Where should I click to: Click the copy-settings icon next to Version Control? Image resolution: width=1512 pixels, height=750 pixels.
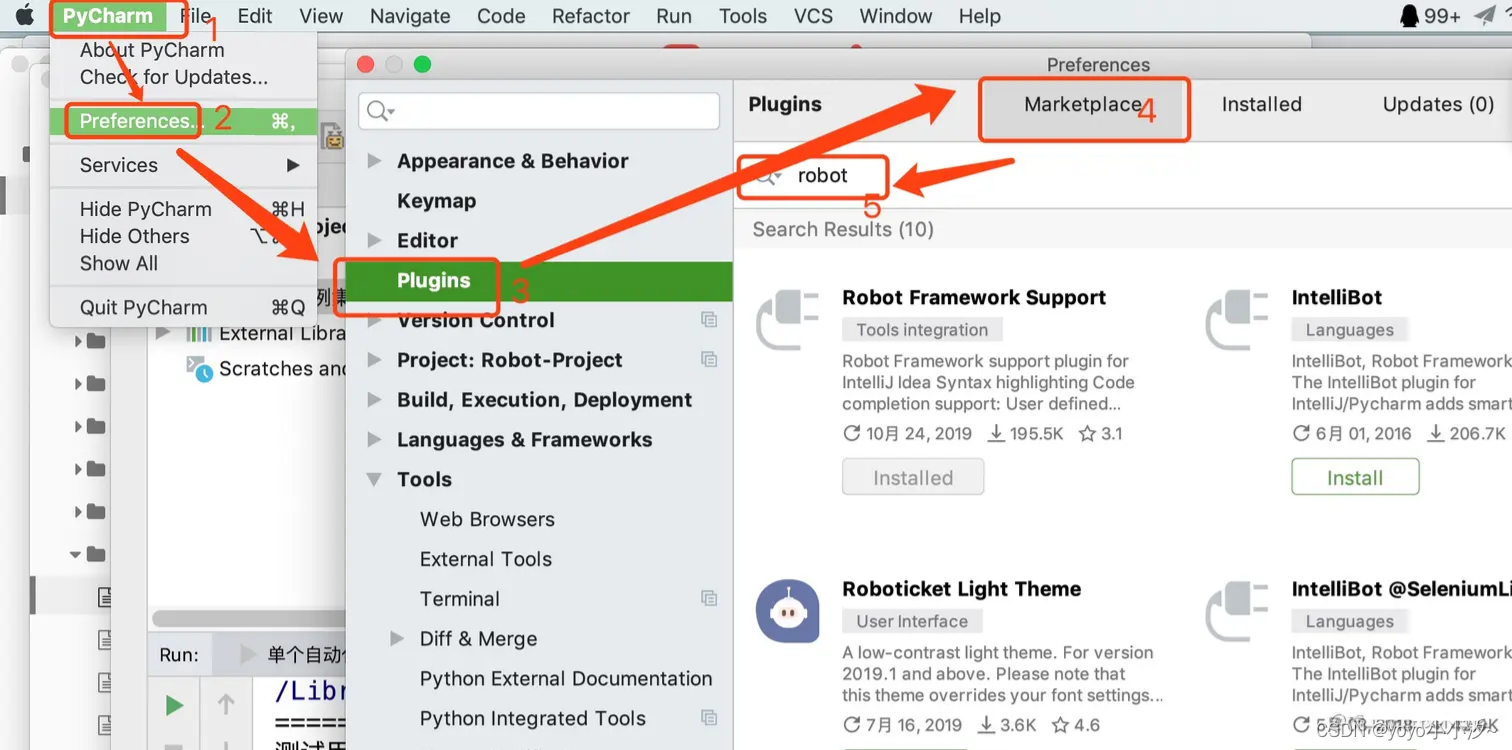click(x=709, y=319)
